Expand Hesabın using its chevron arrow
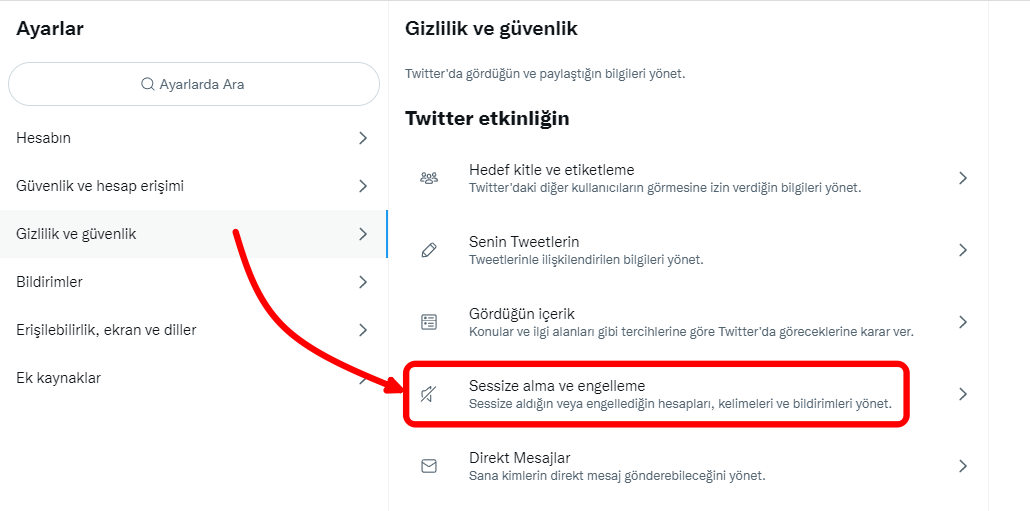Screen dimensions: 1030x511 click(x=363, y=138)
